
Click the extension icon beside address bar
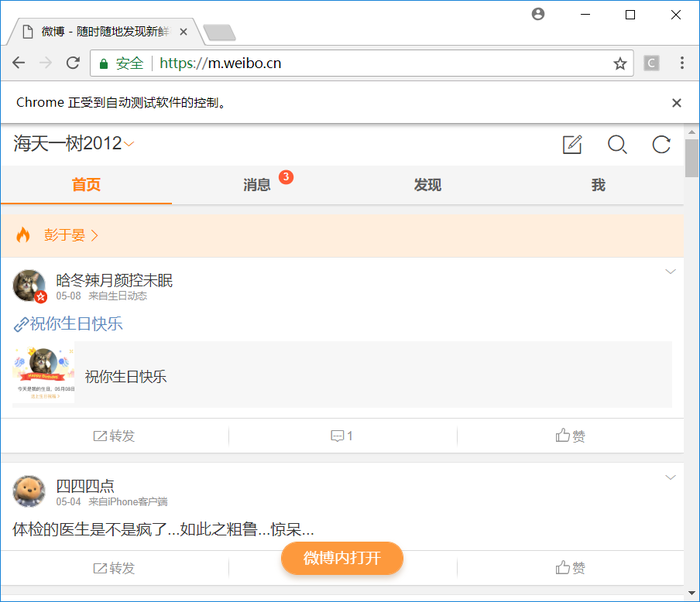coord(651,63)
